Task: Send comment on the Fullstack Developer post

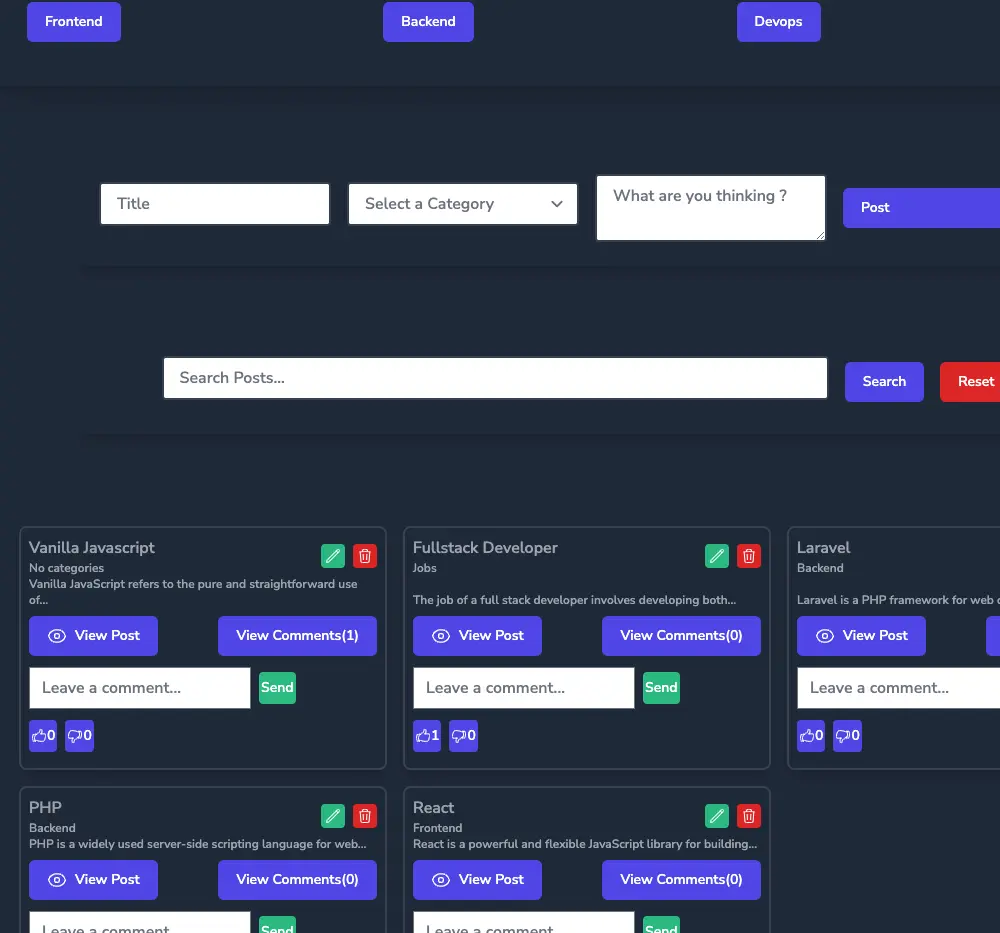Action: click(661, 688)
